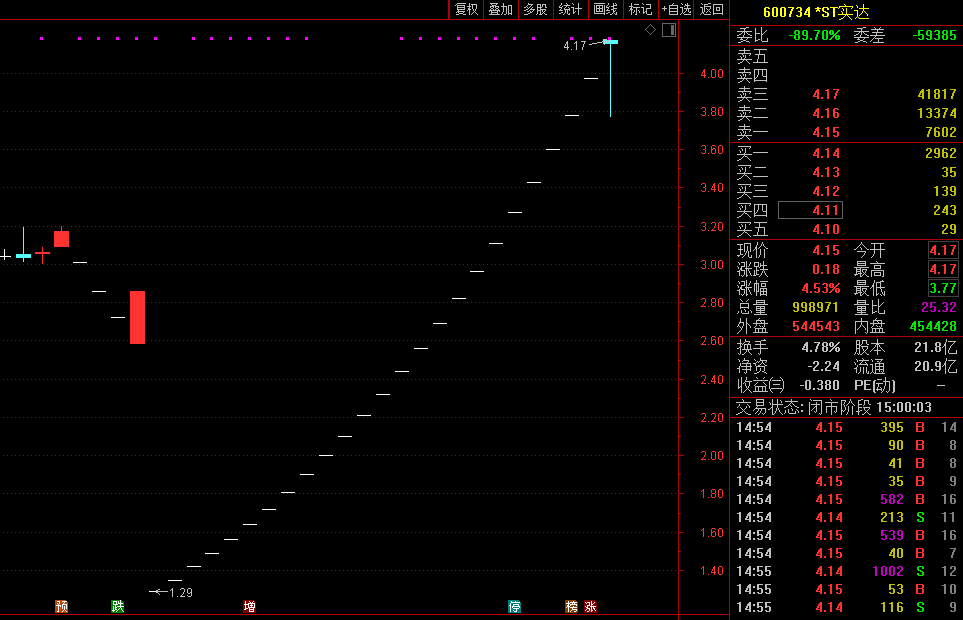Select the 买四 price 4.11 box
The image size is (963, 620).
[x=810, y=210]
